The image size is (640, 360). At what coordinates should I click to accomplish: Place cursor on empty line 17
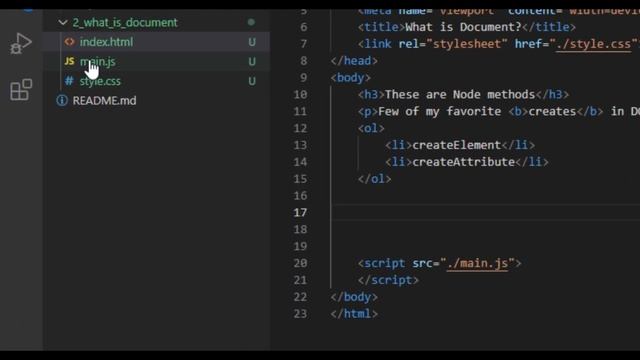(486, 213)
